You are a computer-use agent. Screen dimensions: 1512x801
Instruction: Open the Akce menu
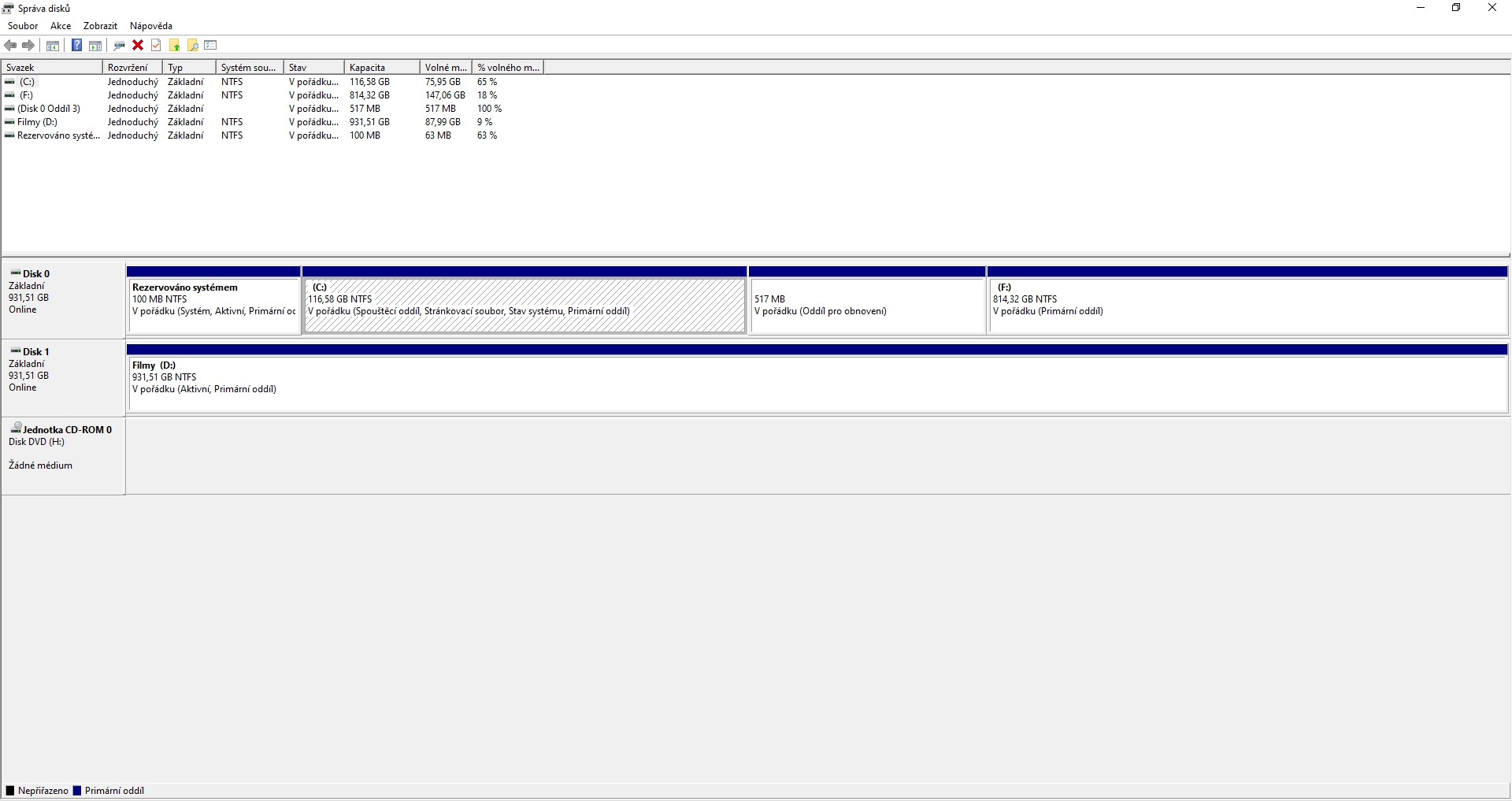61,26
